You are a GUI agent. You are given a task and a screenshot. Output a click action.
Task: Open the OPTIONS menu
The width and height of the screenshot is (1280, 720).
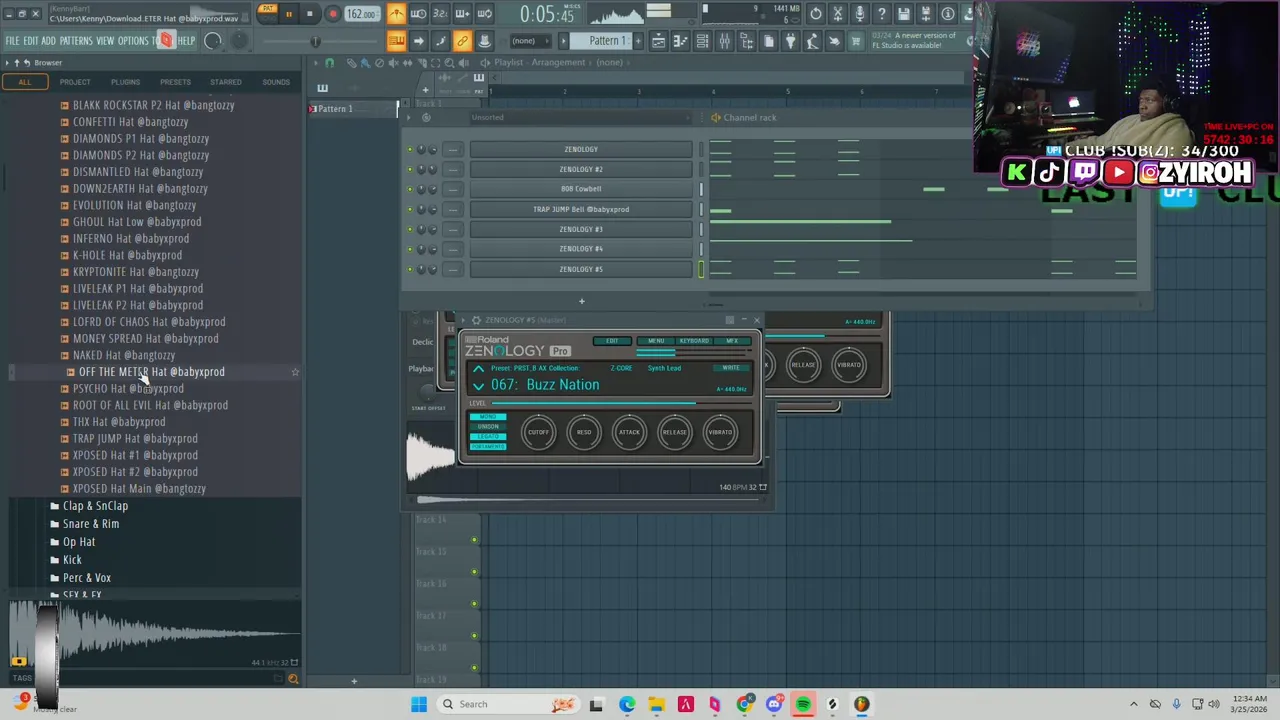click(x=133, y=41)
